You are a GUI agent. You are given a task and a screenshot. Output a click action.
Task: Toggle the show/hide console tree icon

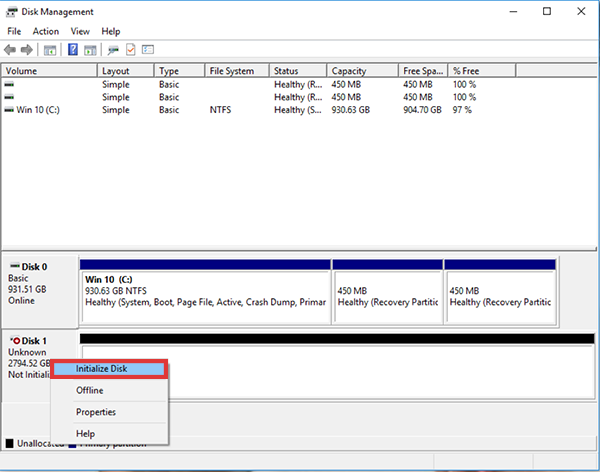click(50, 50)
